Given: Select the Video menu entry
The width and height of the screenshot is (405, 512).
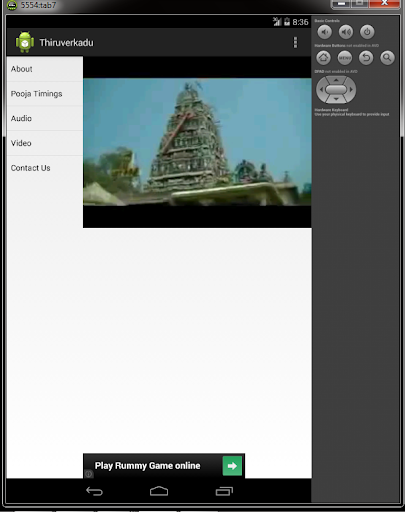Looking at the screenshot, I should 45,143.
